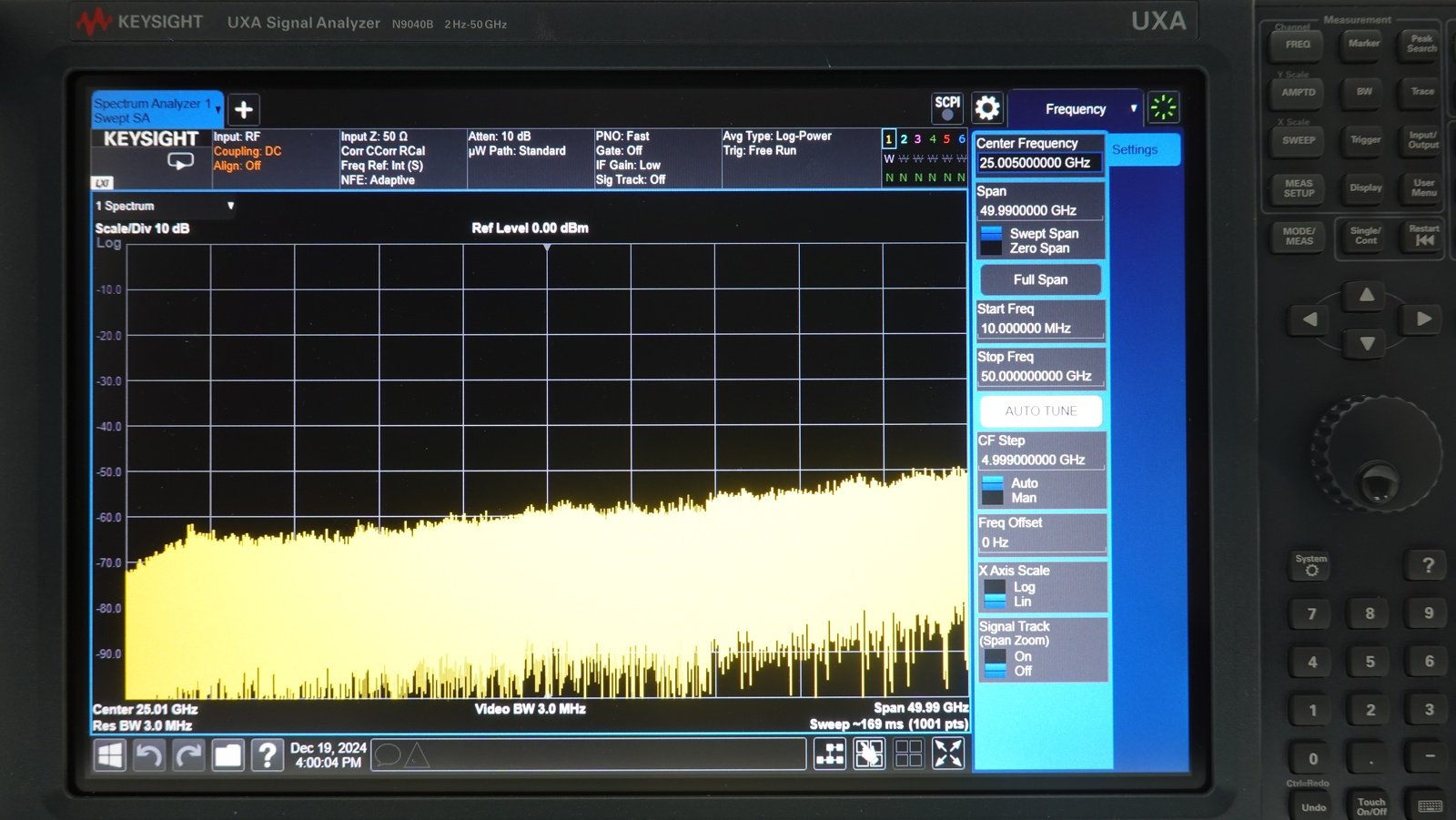Tap the Full Span button
This screenshot has width=1456, height=820.
1040,279
